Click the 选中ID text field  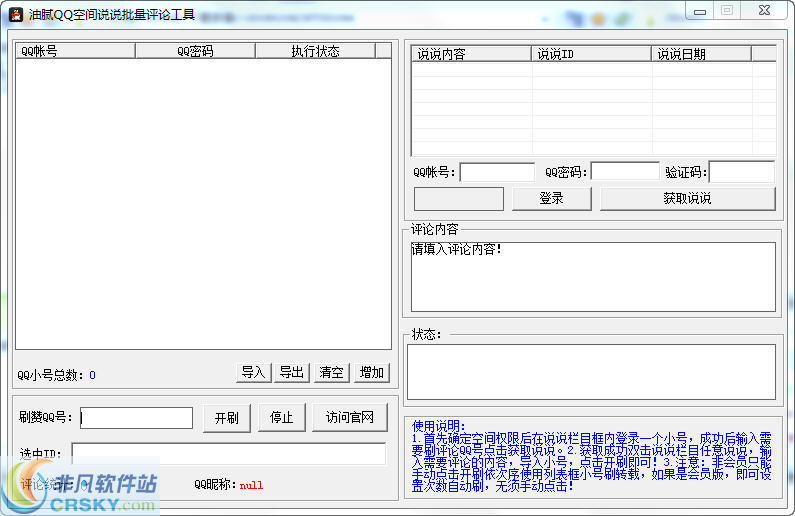tap(228, 454)
